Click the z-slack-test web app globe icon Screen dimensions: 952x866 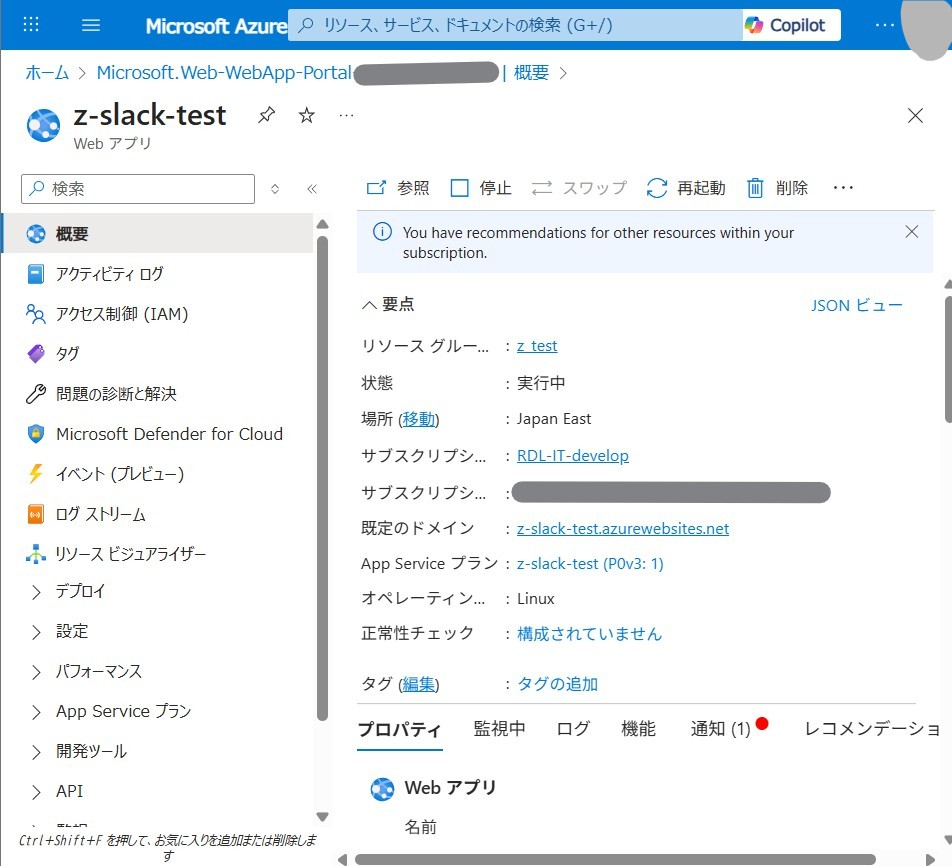(x=43, y=125)
